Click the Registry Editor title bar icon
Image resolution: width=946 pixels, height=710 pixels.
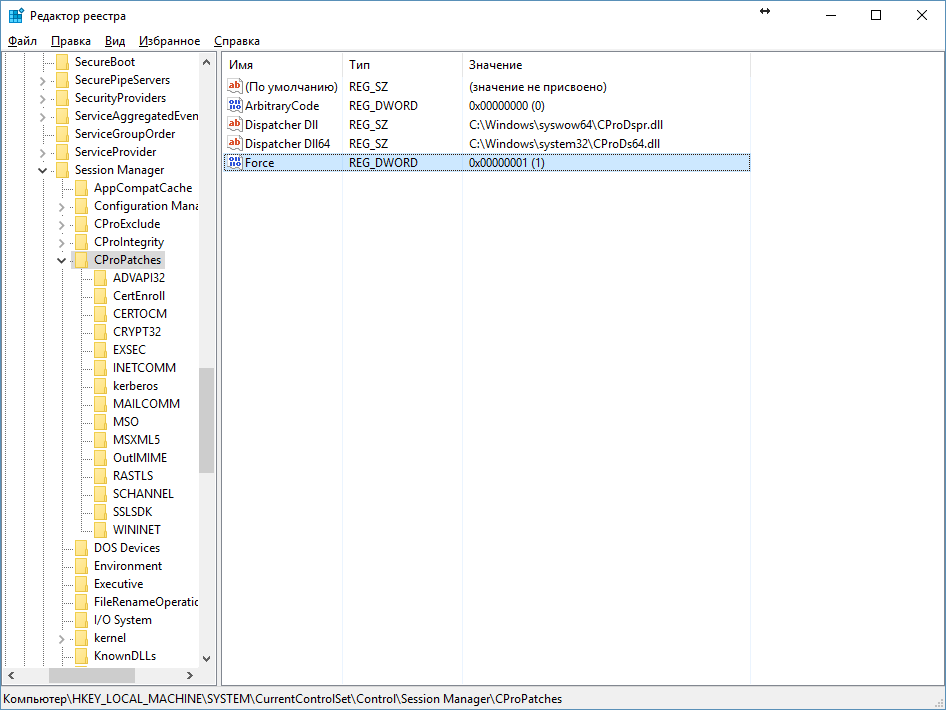pyautogui.click(x=16, y=15)
